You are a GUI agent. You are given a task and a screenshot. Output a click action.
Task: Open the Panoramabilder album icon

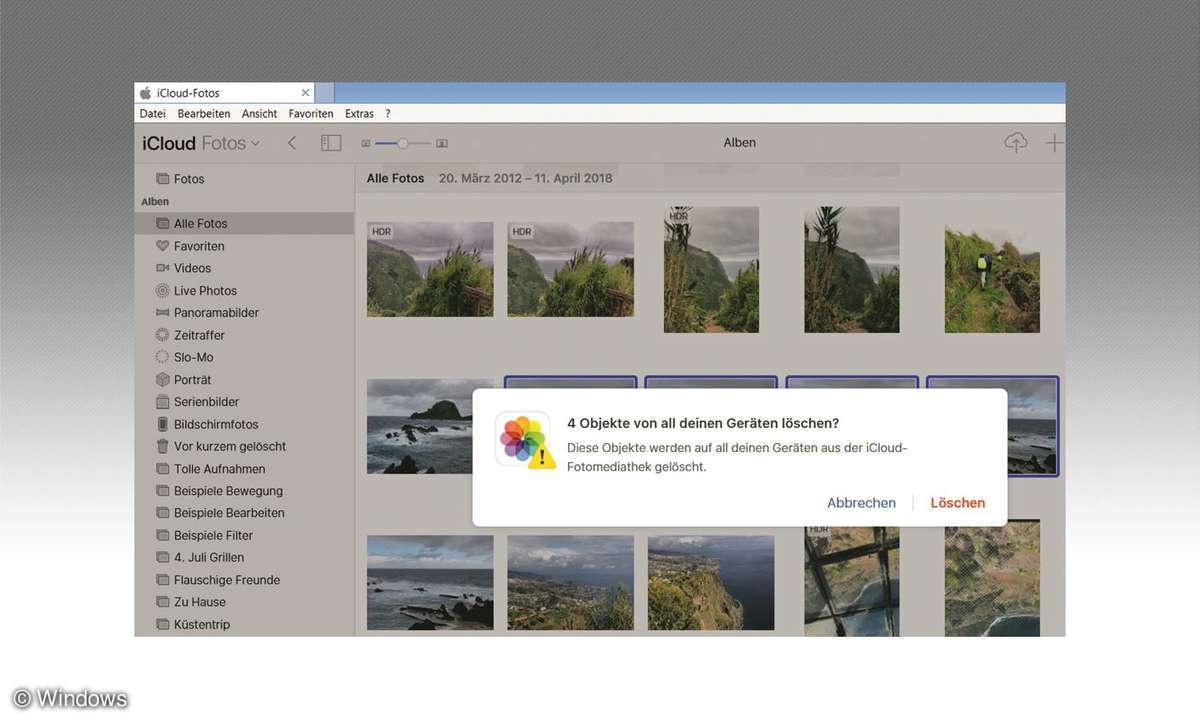162,313
